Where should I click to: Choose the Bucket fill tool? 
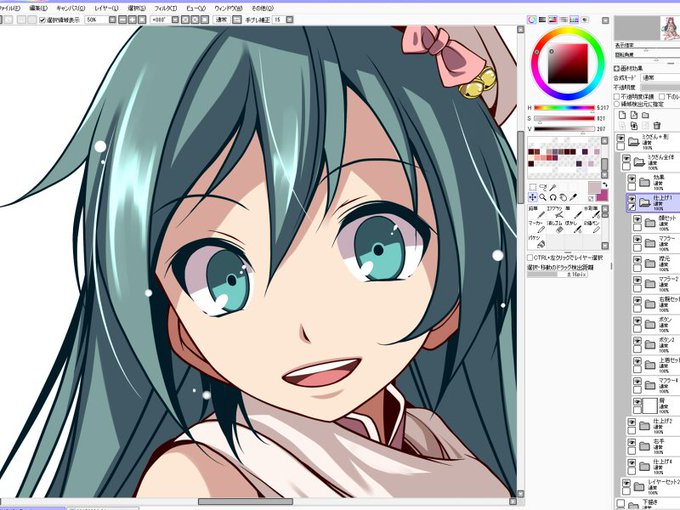click(x=536, y=242)
